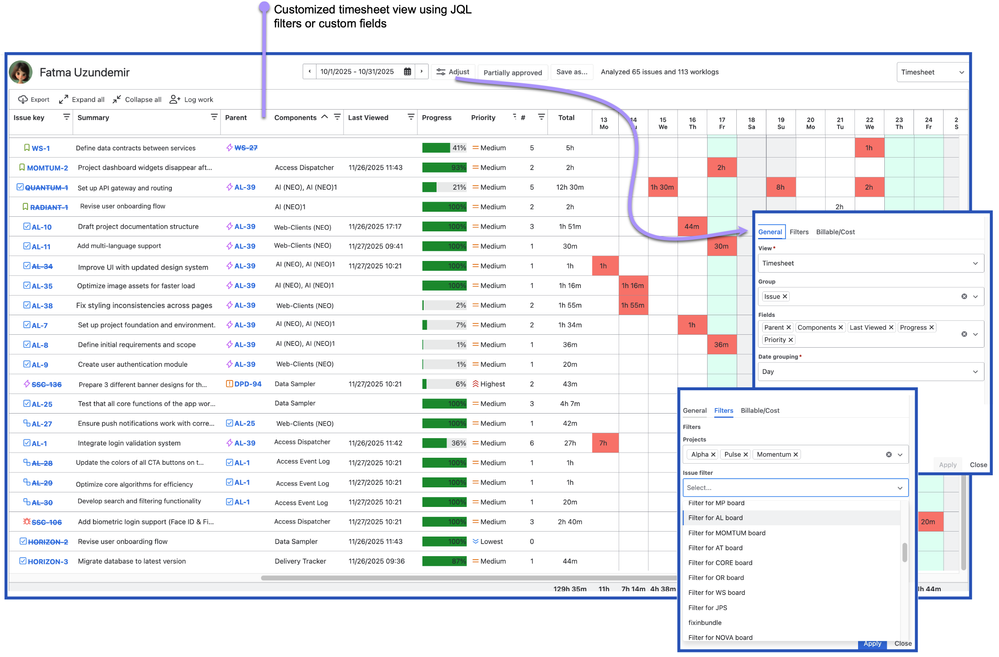Go to previous period arrow
The height and width of the screenshot is (657, 999).
pyautogui.click(x=310, y=72)
